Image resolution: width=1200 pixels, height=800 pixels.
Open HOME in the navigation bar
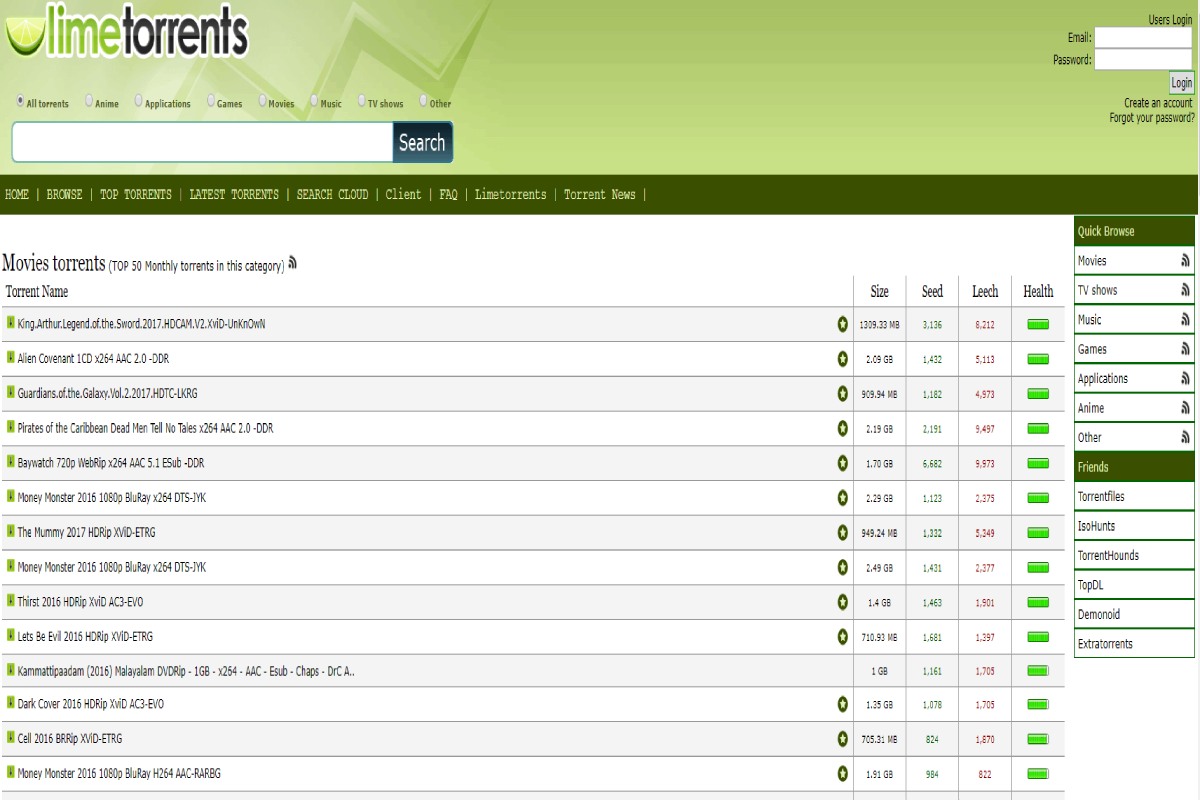(x=17, y=195)
